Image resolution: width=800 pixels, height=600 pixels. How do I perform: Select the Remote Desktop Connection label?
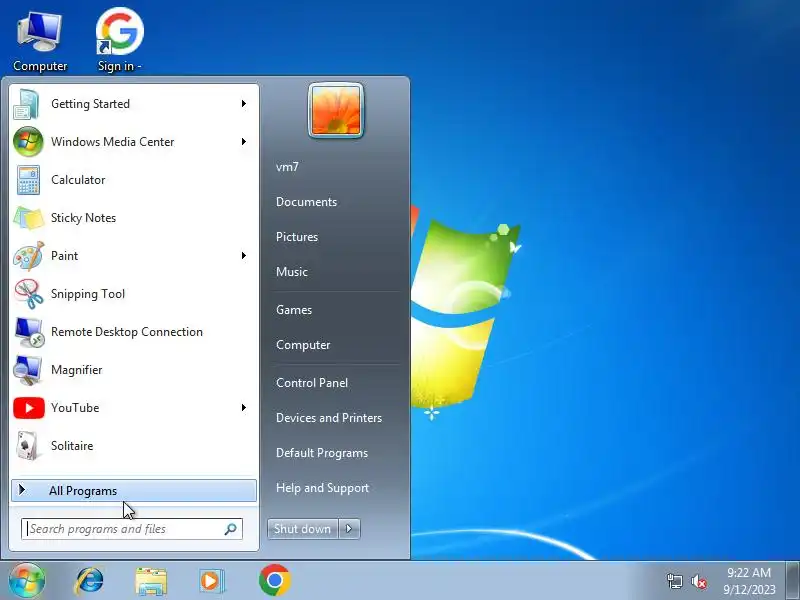tap(127, 332)
